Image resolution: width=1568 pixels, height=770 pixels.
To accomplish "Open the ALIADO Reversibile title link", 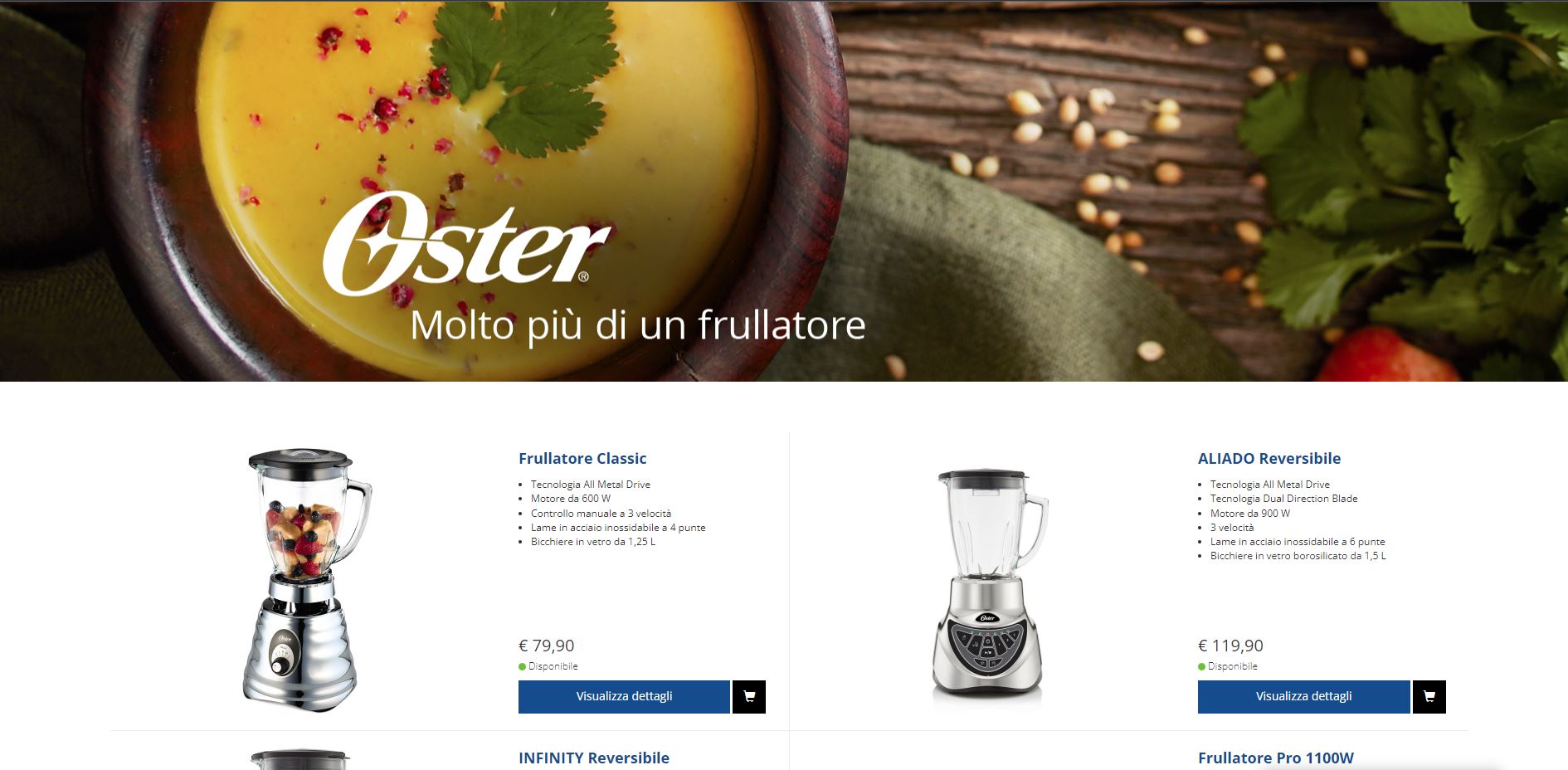I will [x=1269, y=458].
